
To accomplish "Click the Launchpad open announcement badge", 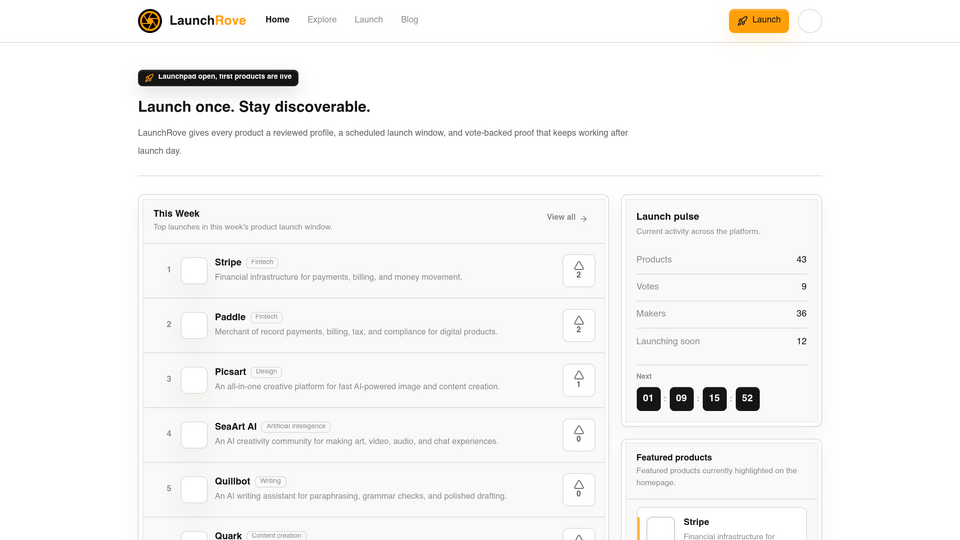I will click(x=218, y=78).
